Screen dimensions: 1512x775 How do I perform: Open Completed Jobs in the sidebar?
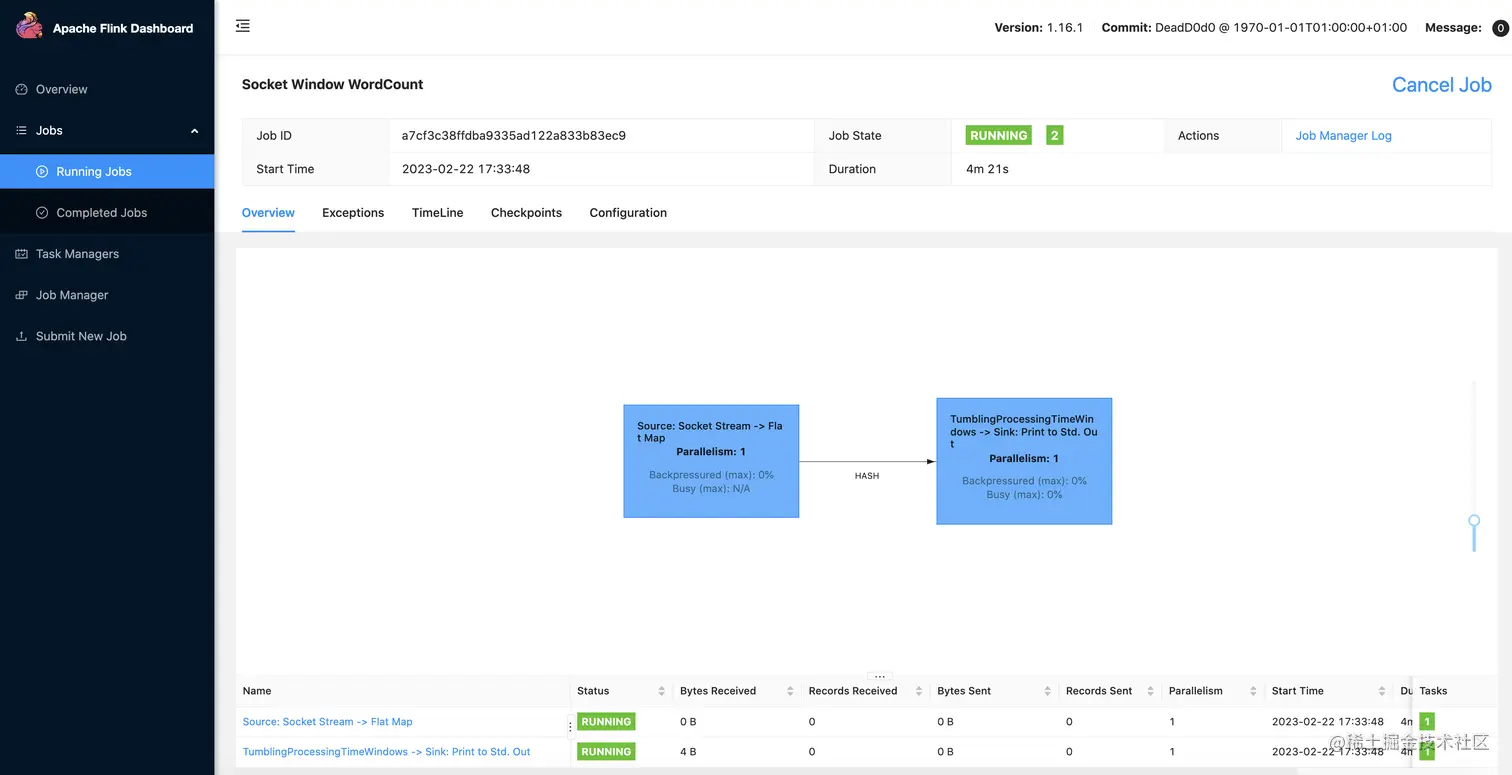[107, 212]
